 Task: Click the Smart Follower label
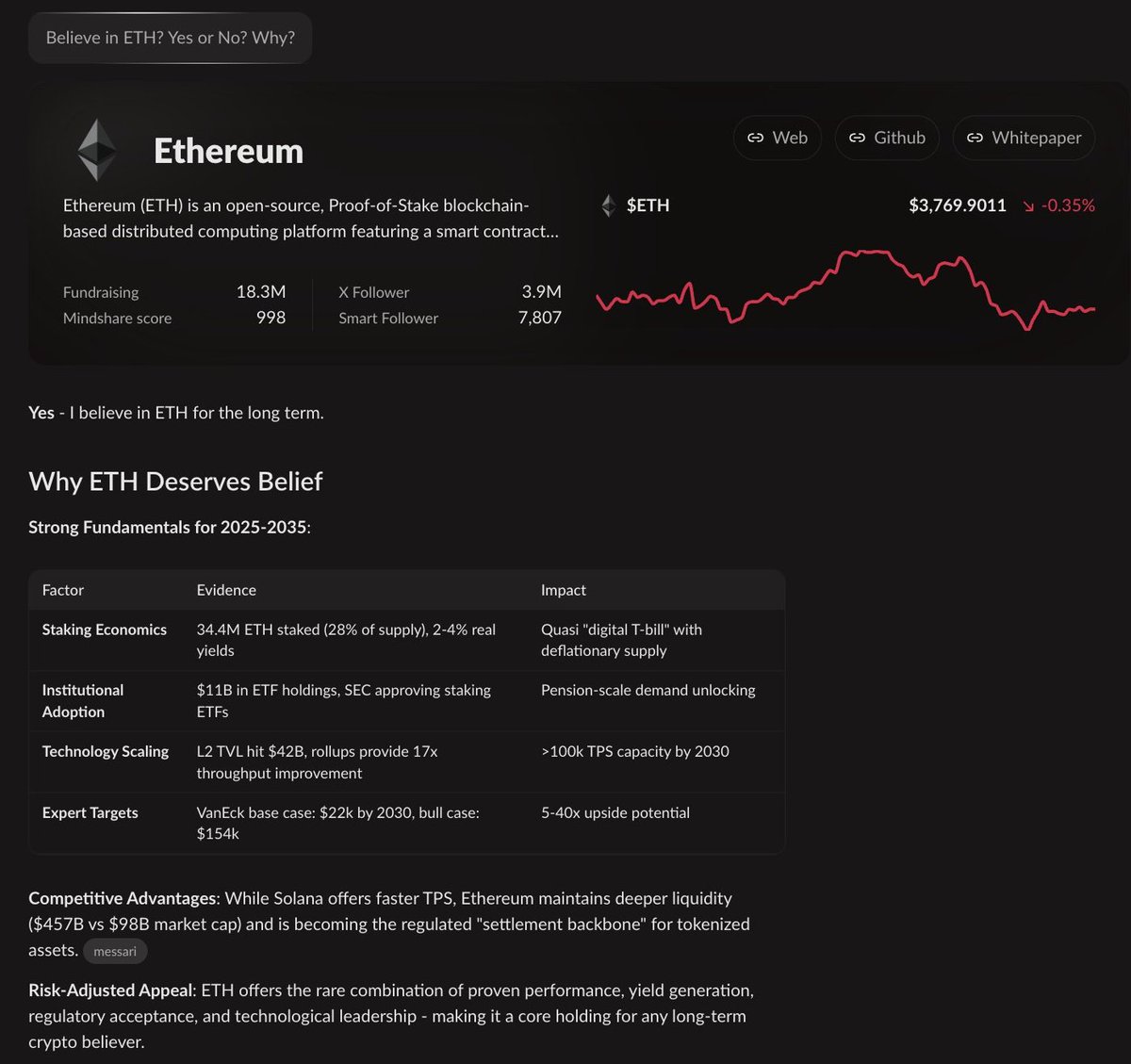pyautogui.click(x=388, y=319)
